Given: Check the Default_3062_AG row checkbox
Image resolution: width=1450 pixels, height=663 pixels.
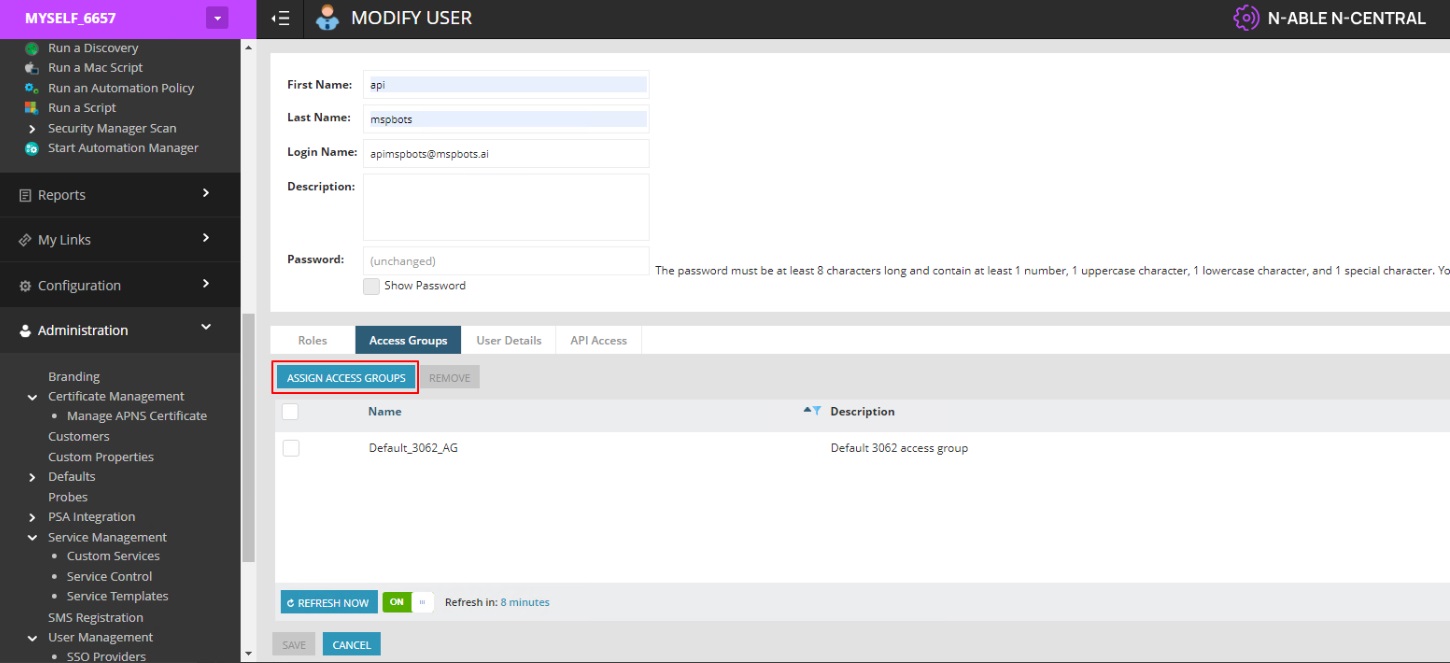Looking at the screenshot, I should coord(291,448).
